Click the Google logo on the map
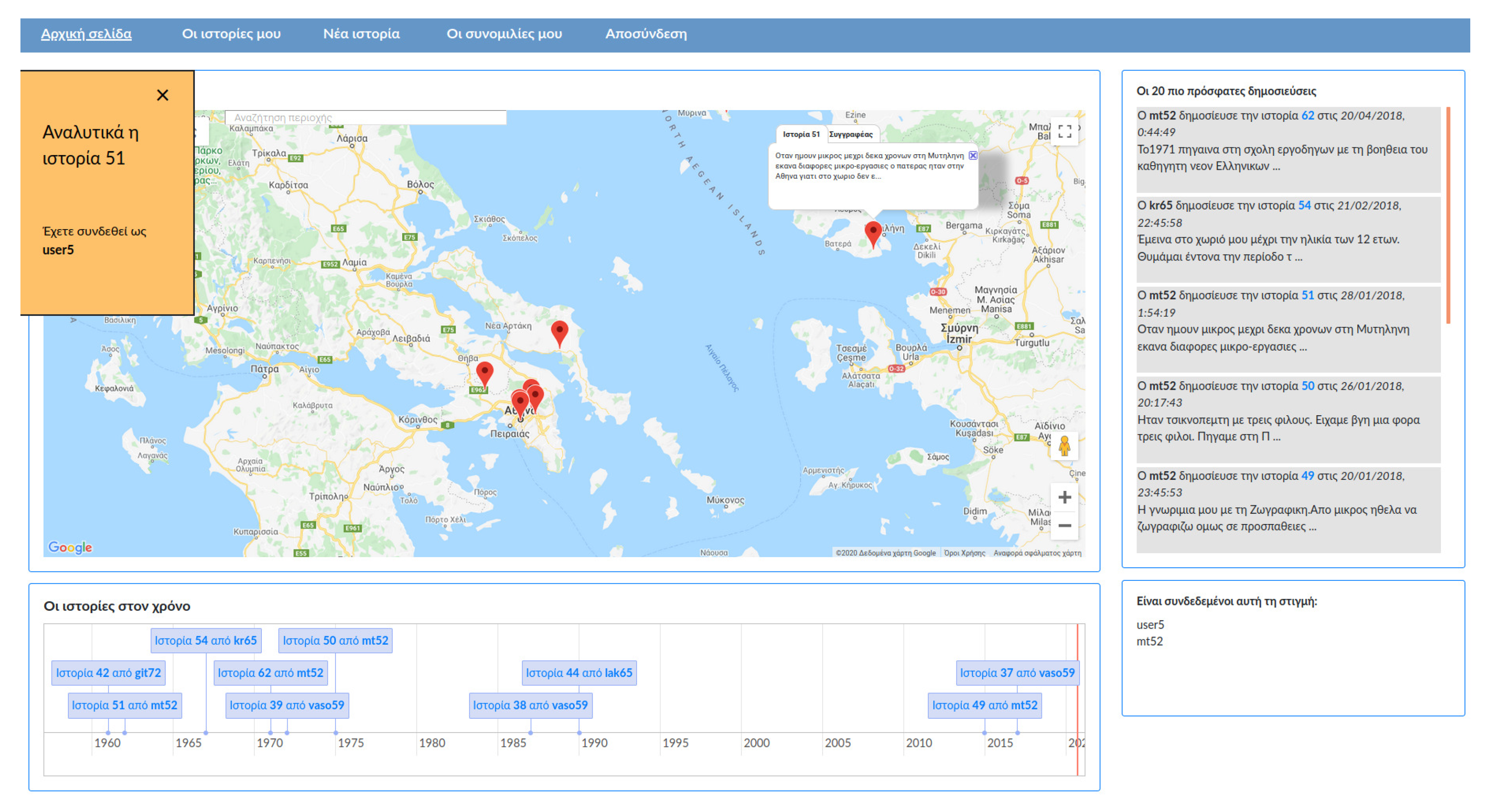 tap(70, 547)
